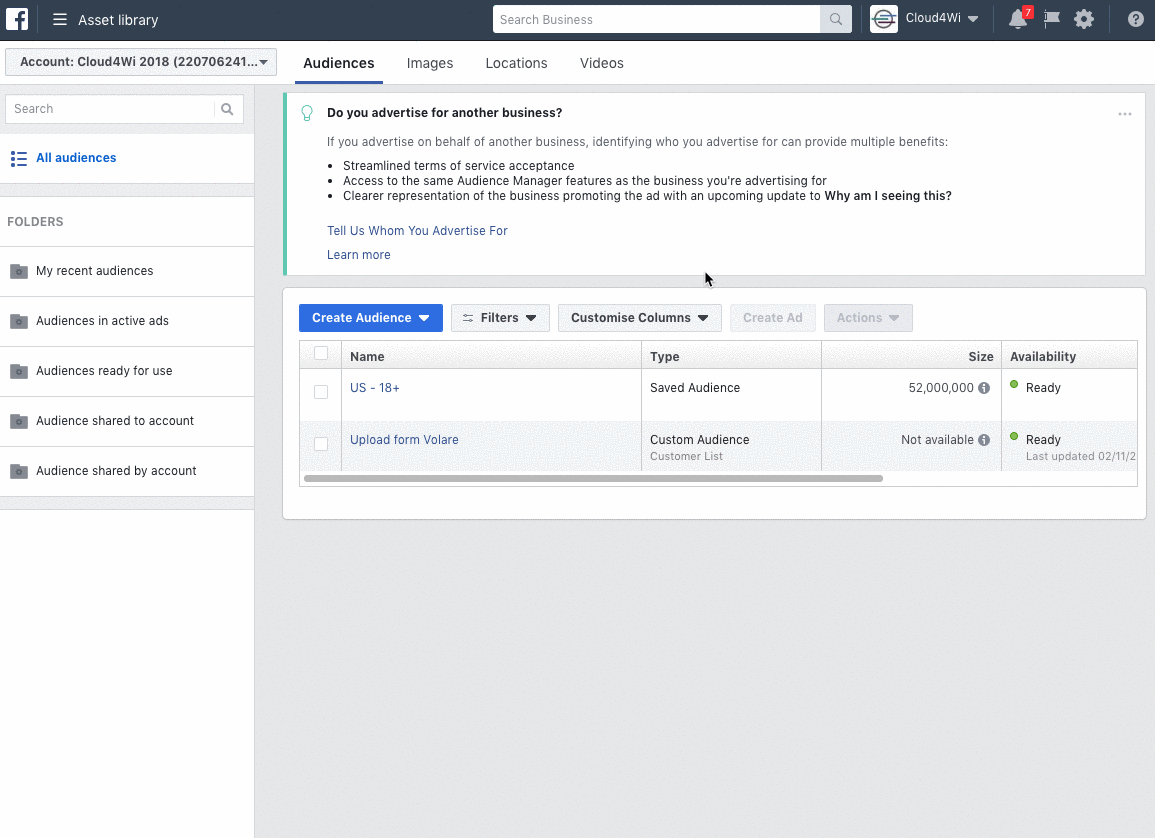Expand the Account Cloud4Wi 2018 dropdown
Viewport: 1155px width, 838px height.
(141, 62)
